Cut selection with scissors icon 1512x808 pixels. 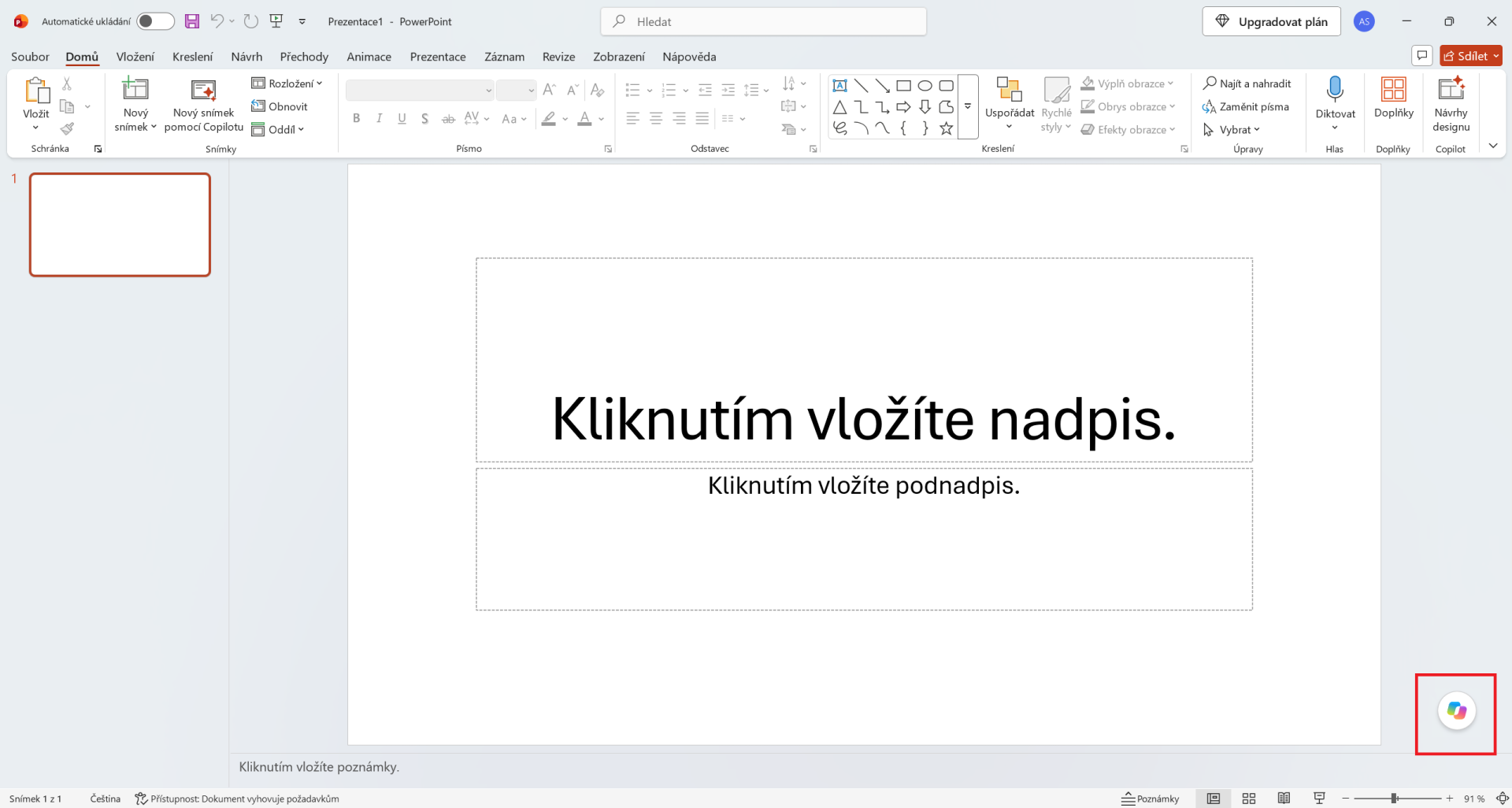click(67, 83)
